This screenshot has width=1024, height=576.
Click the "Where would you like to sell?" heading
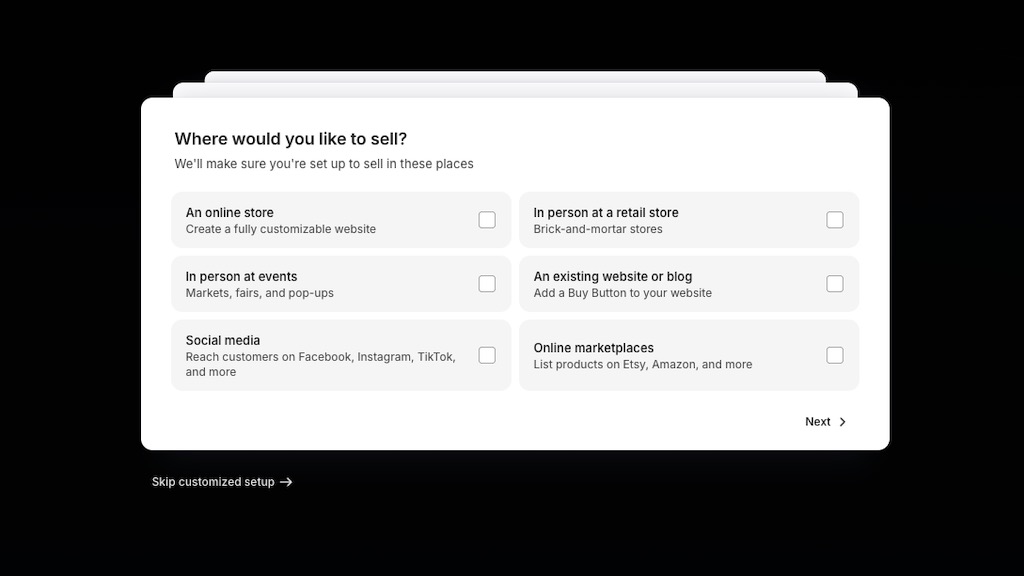coord(290,139)
